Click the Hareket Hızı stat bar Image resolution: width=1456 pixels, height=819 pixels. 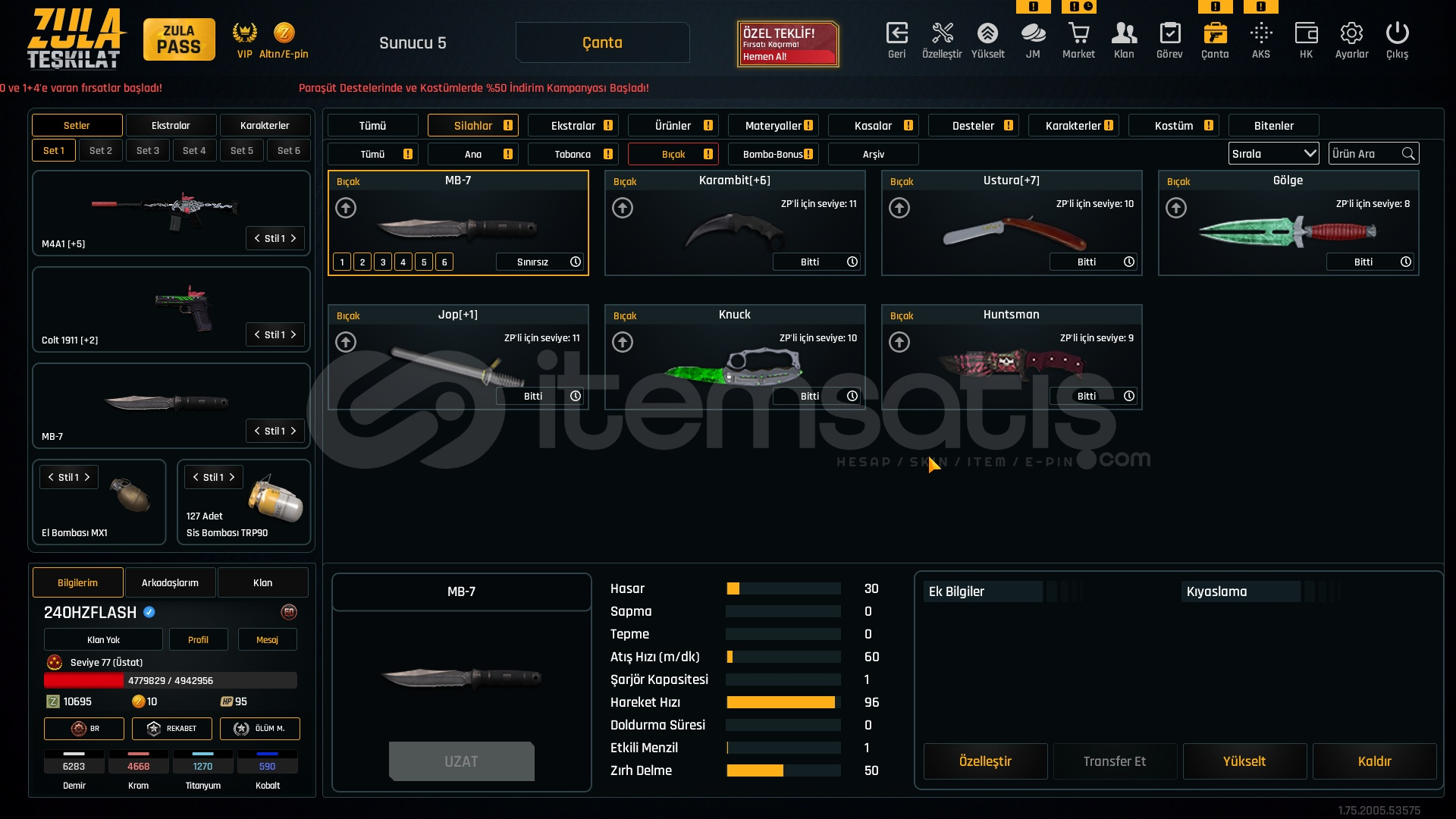click(783, 702)
